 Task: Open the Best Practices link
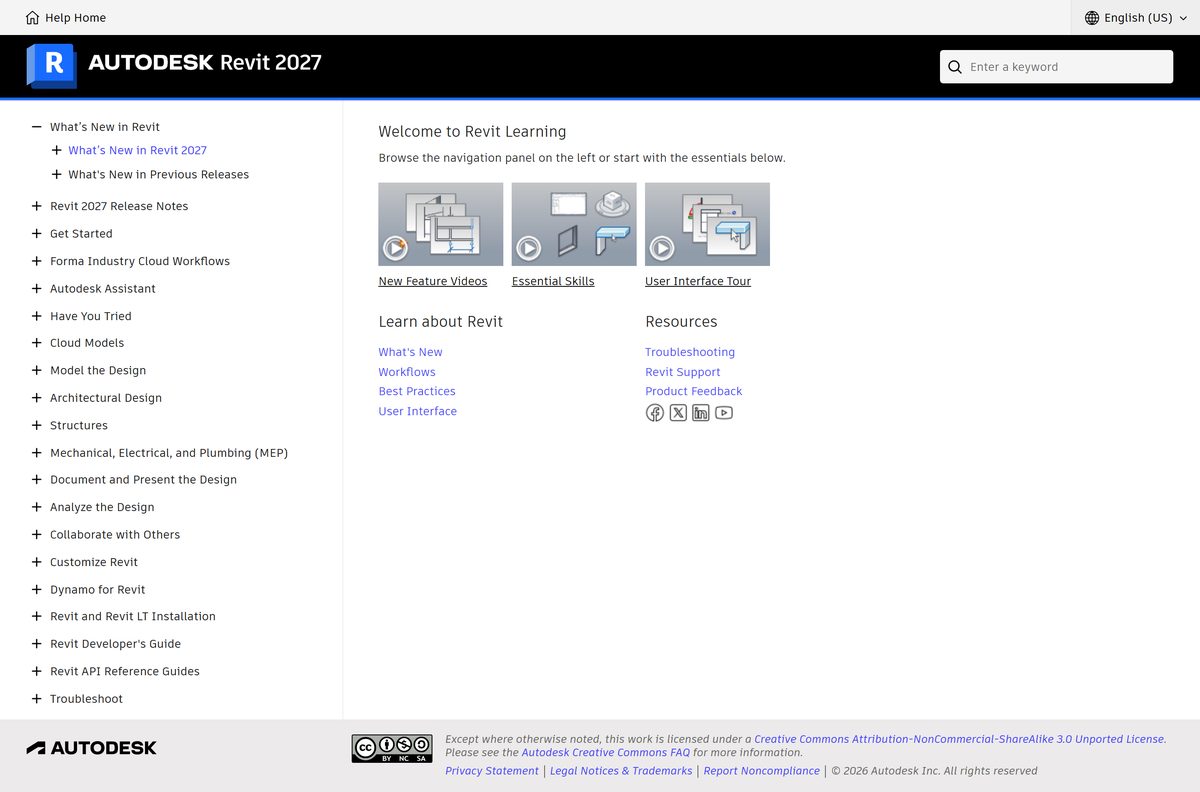pos(417,391)
